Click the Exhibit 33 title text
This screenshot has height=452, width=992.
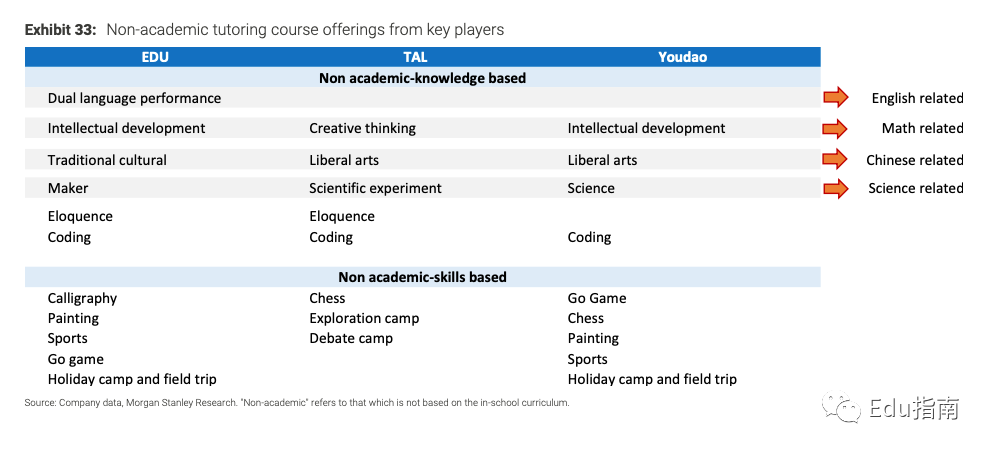click(264, 30)
